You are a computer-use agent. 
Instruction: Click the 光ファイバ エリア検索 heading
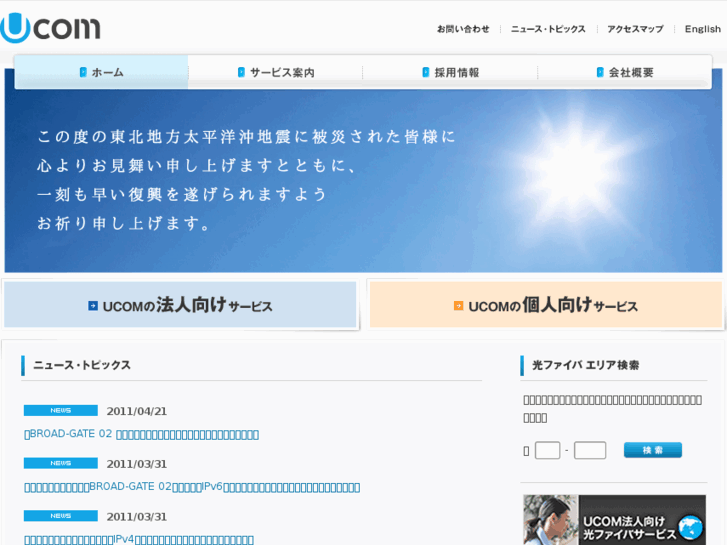pos(586,365)
